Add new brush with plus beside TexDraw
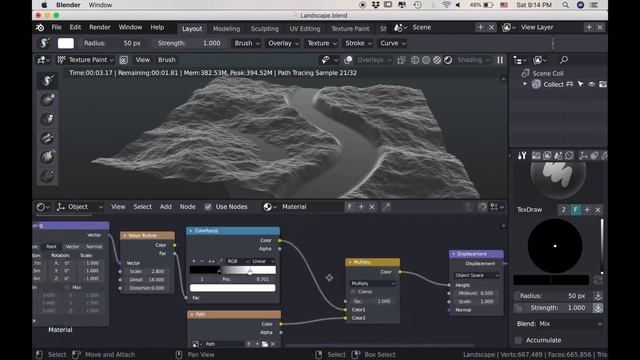Image resolution: width=640 pixels, height=360 pixels. pos(587,209)
